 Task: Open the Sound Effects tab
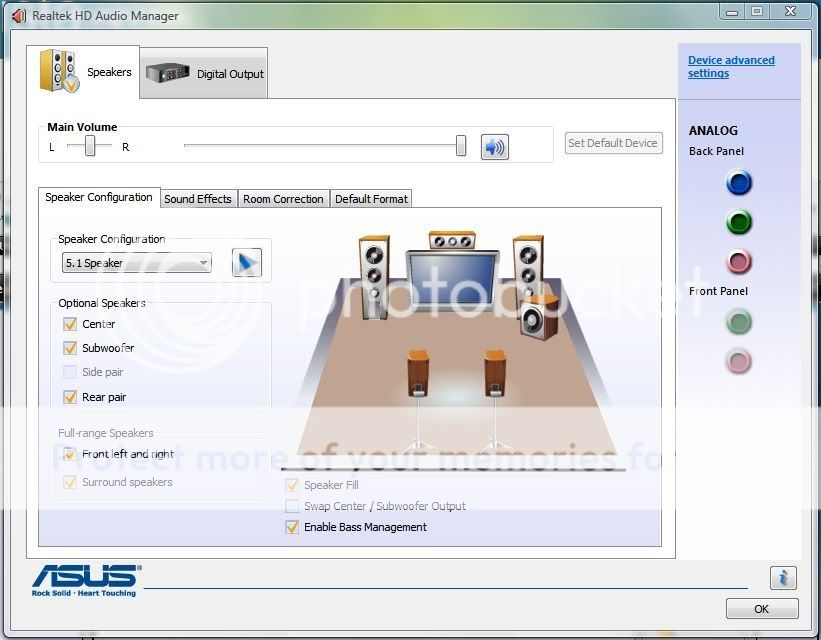pos(198,199)
